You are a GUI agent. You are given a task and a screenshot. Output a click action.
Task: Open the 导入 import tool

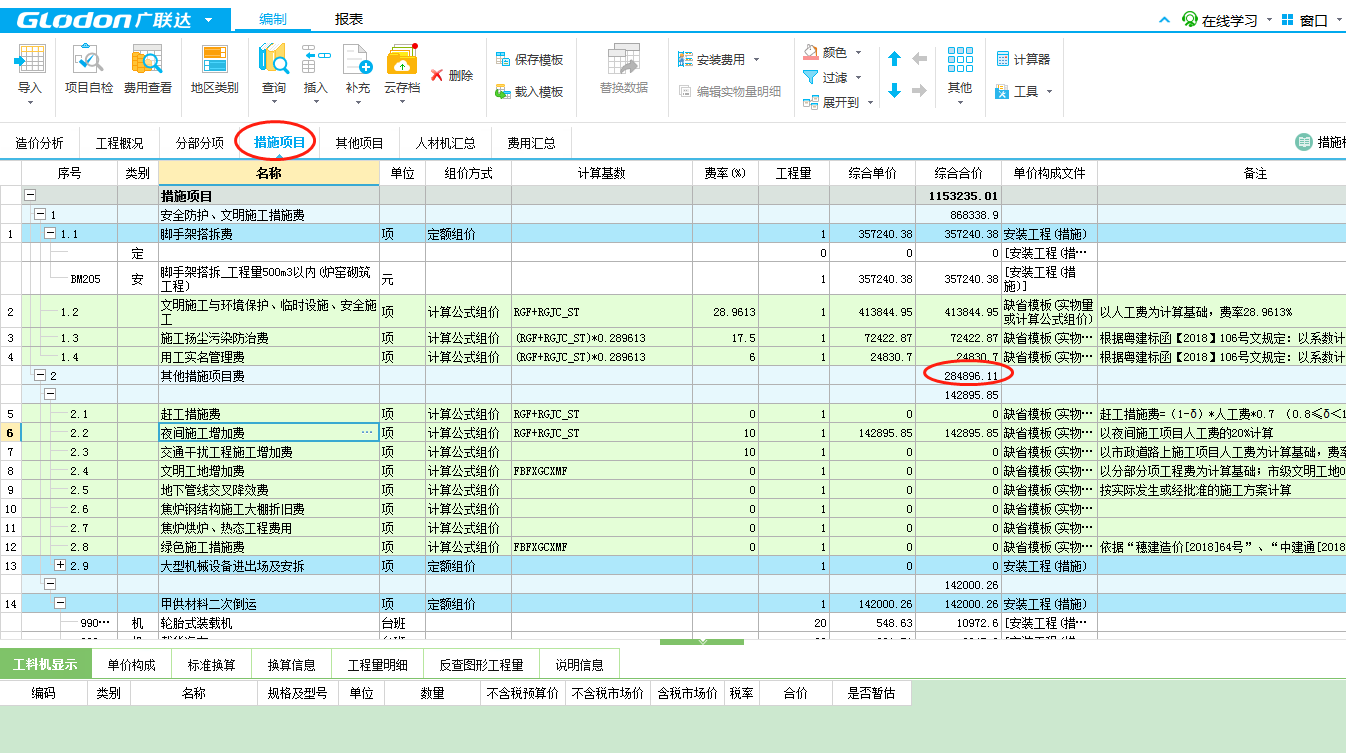pyautogui.click(x=30, y=73)
